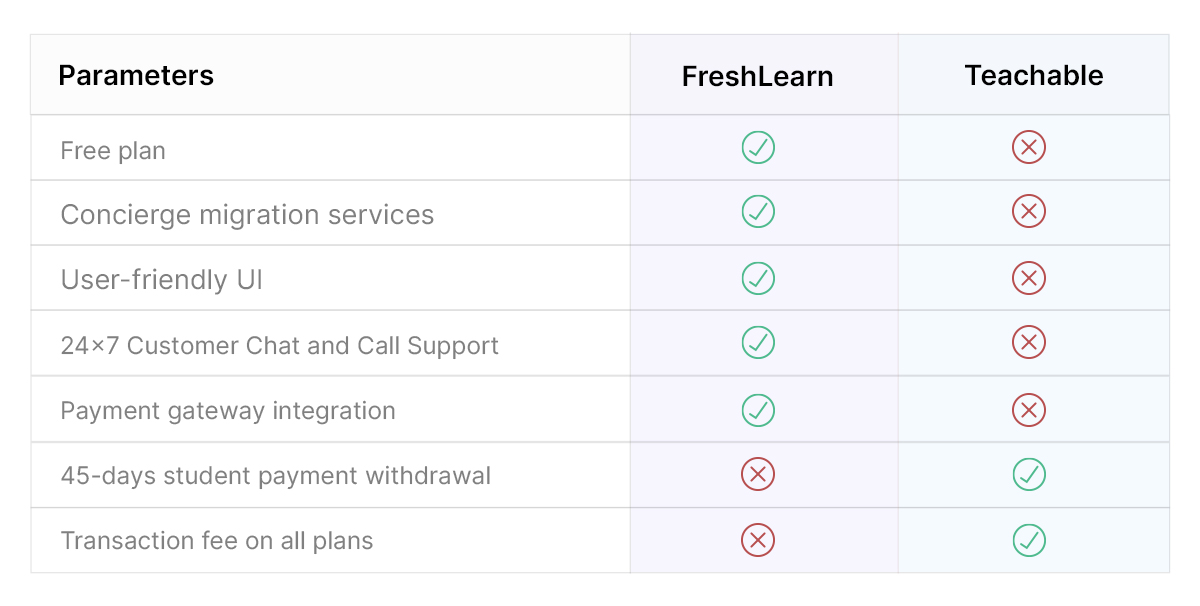Click FreshLearn's Free plan checkmark icon
Image resolution: width=1200 pixels, height=606 pixels.
point(758,148)
